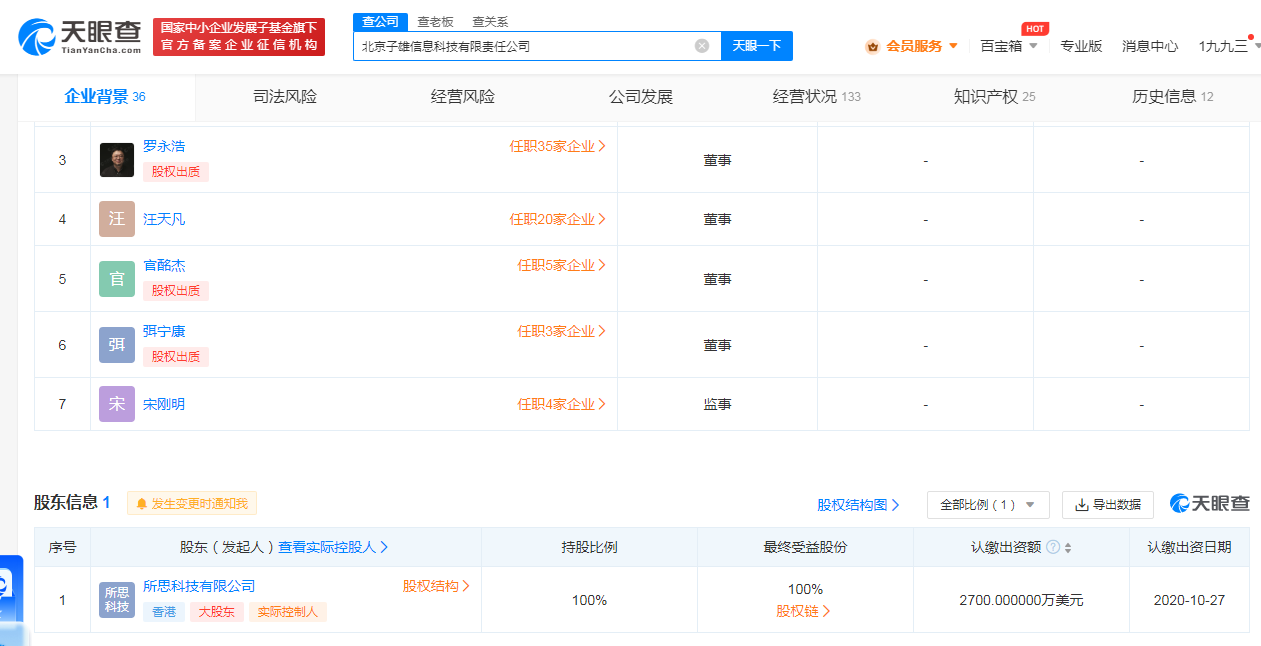Image resolution: width=1261 pixels, height=646 pixels.
Task: Click 2020-10-27 date cell
Action: point(1189,601)
